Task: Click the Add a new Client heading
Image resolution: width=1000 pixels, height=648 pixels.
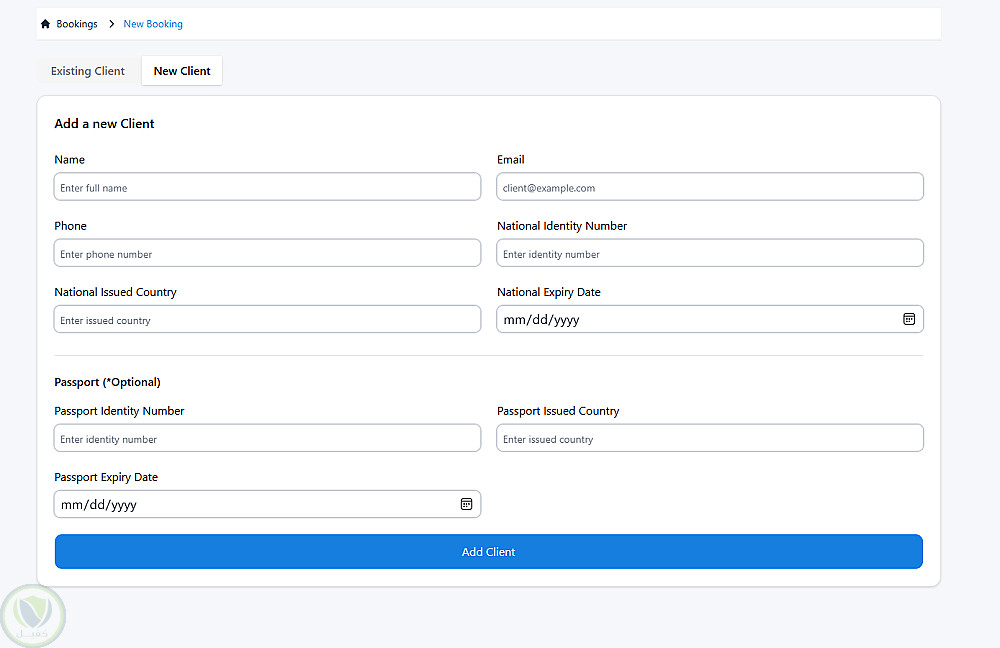Action: (x=104, y=124)
